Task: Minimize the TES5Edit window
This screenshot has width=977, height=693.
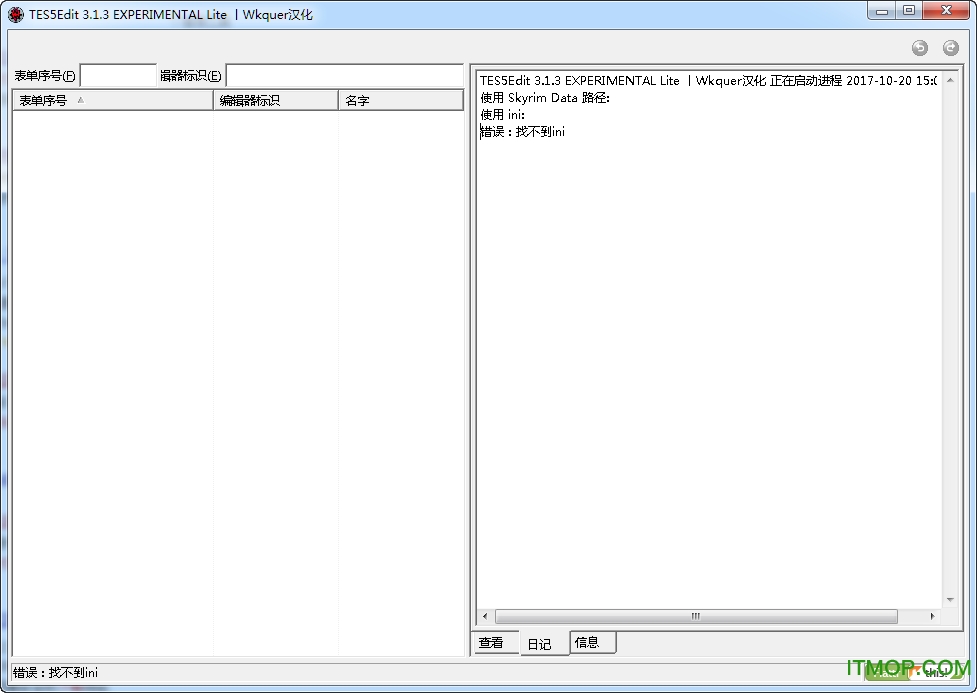Action: (x=882, y=11)
